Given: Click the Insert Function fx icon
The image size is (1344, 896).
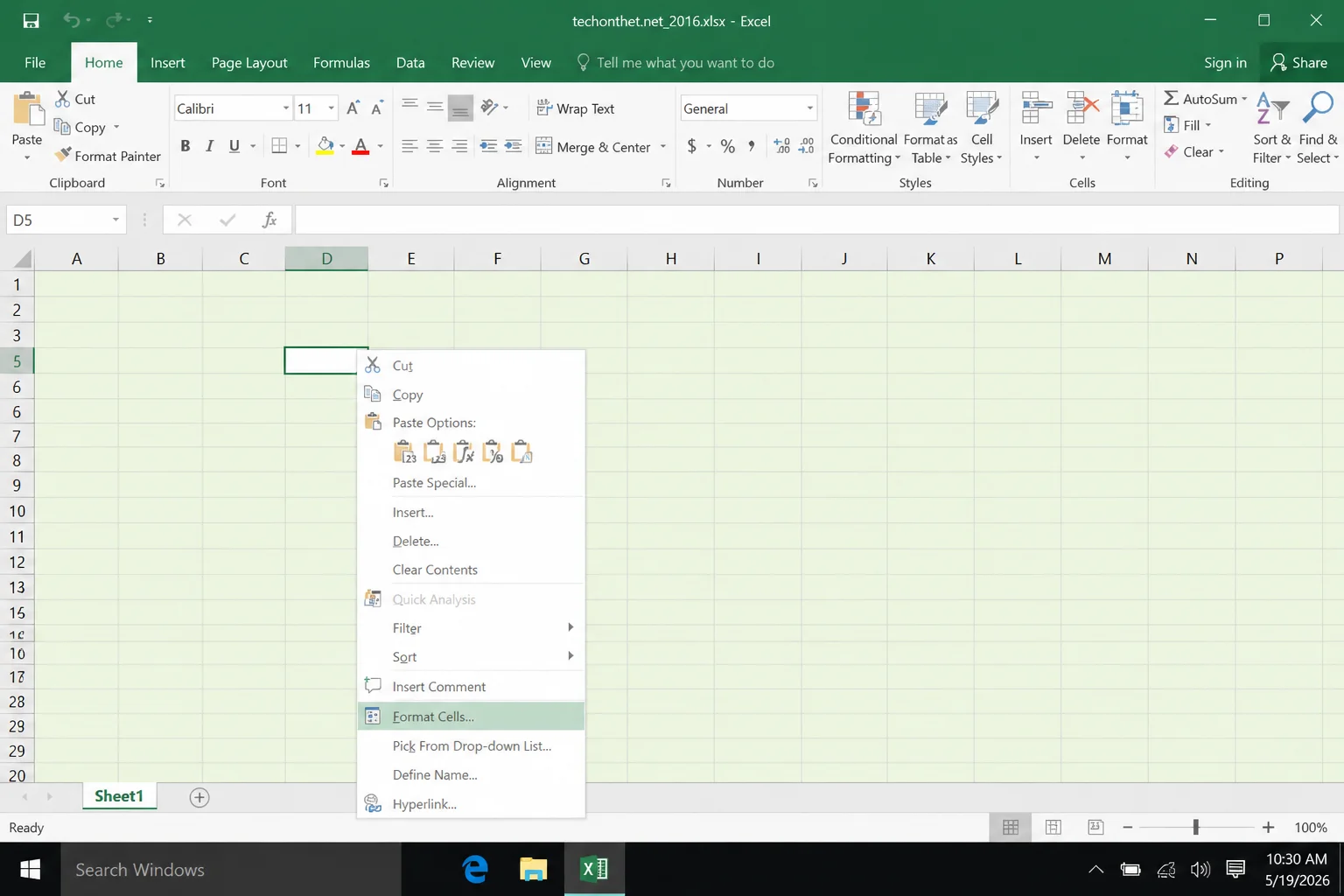Looking at the screenshot, I should (269, 220).
